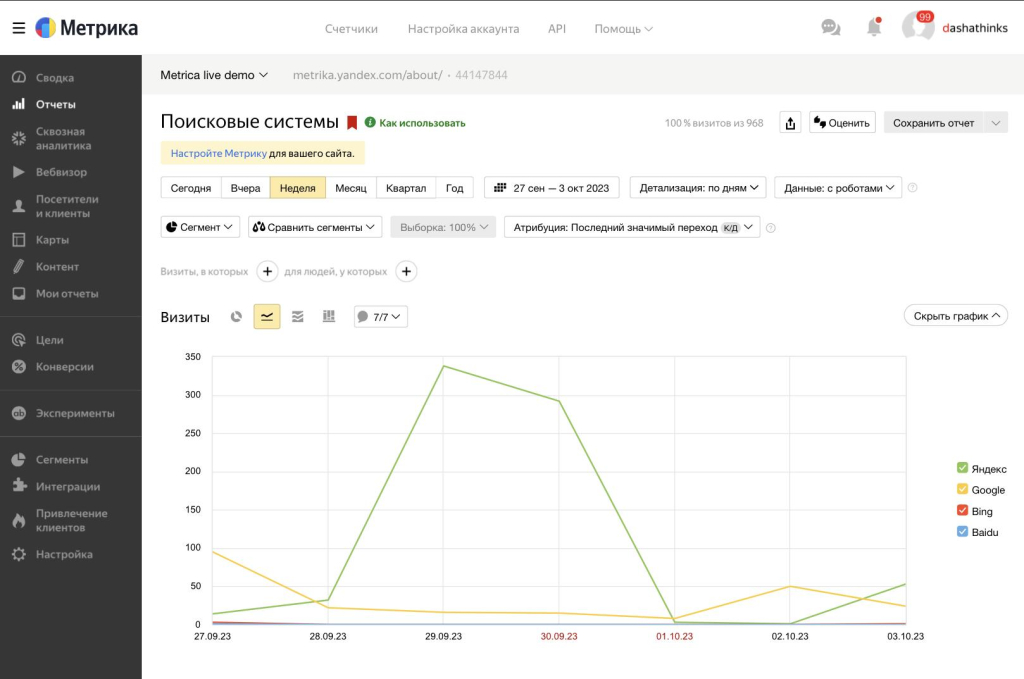Open the notifications bell
The image size is (1024, 679).
tap(874, 28)
